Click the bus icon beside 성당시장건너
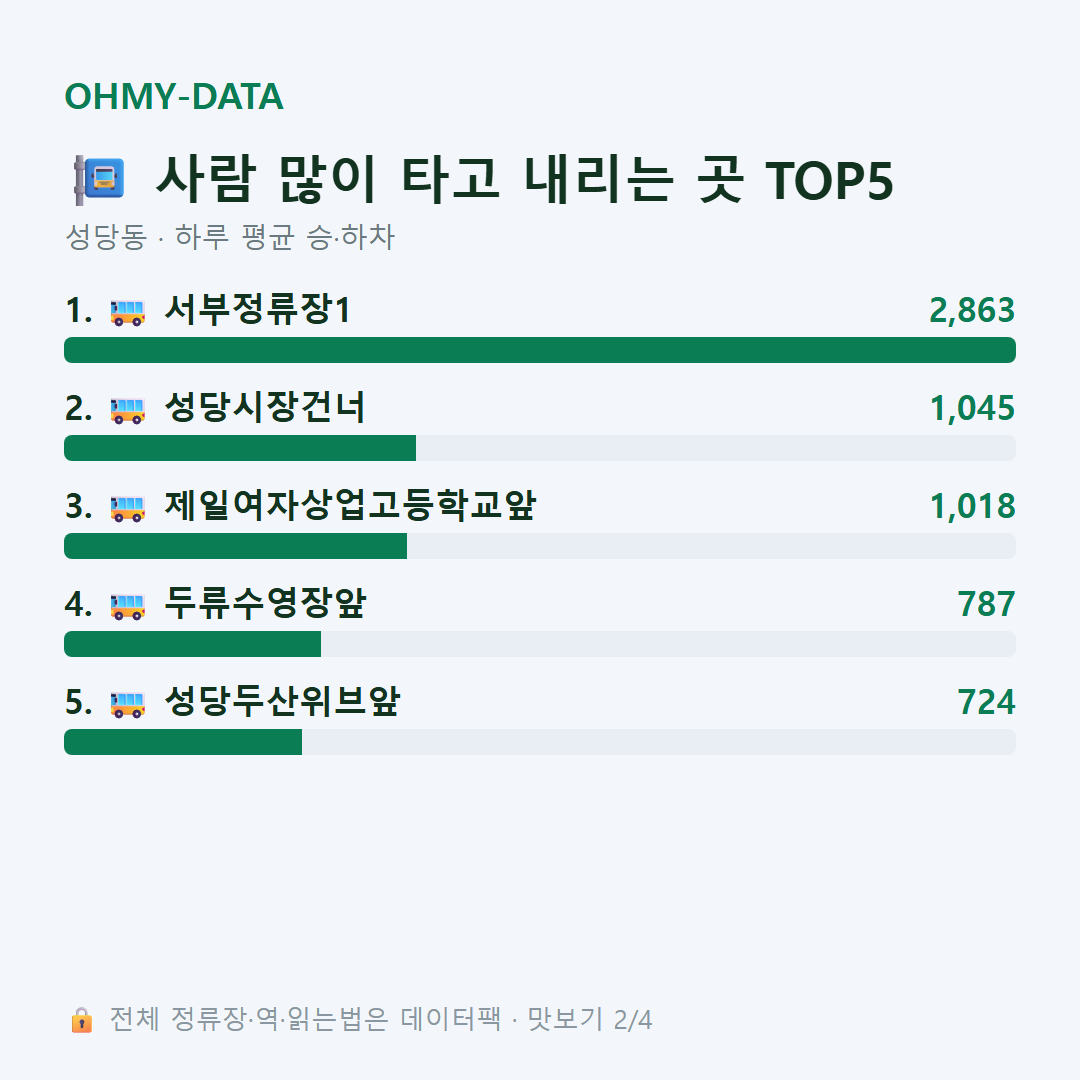Viewport: 1080px width, 1080px height. pos(128,410)
